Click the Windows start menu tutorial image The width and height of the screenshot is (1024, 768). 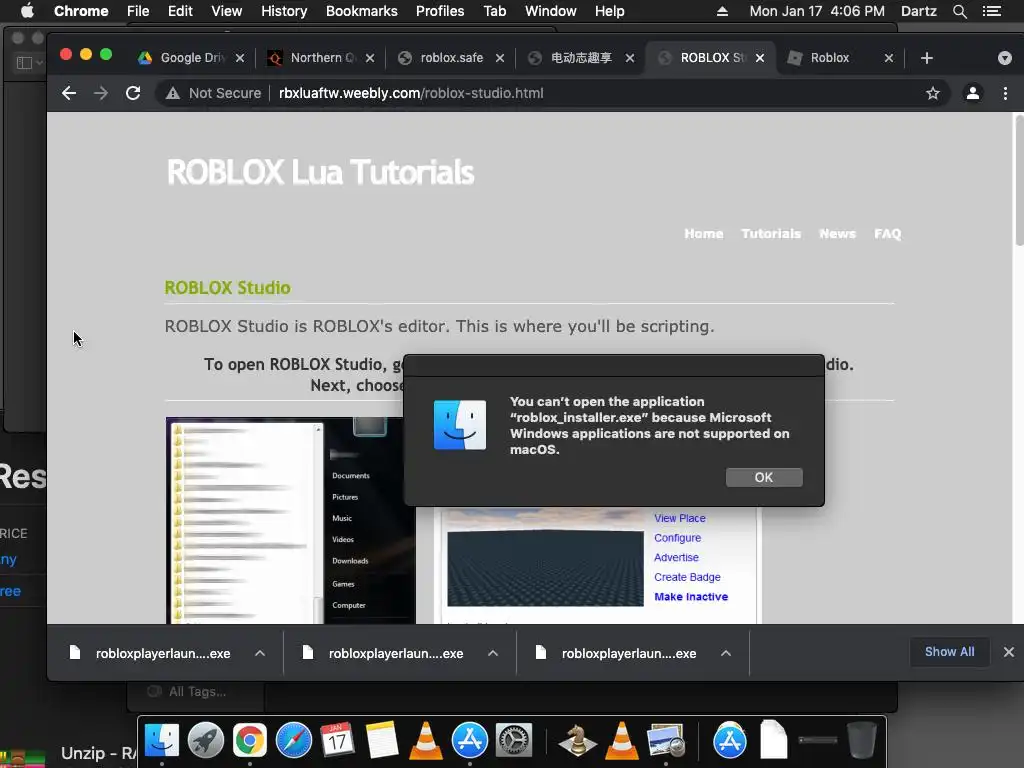pos(291,520)
